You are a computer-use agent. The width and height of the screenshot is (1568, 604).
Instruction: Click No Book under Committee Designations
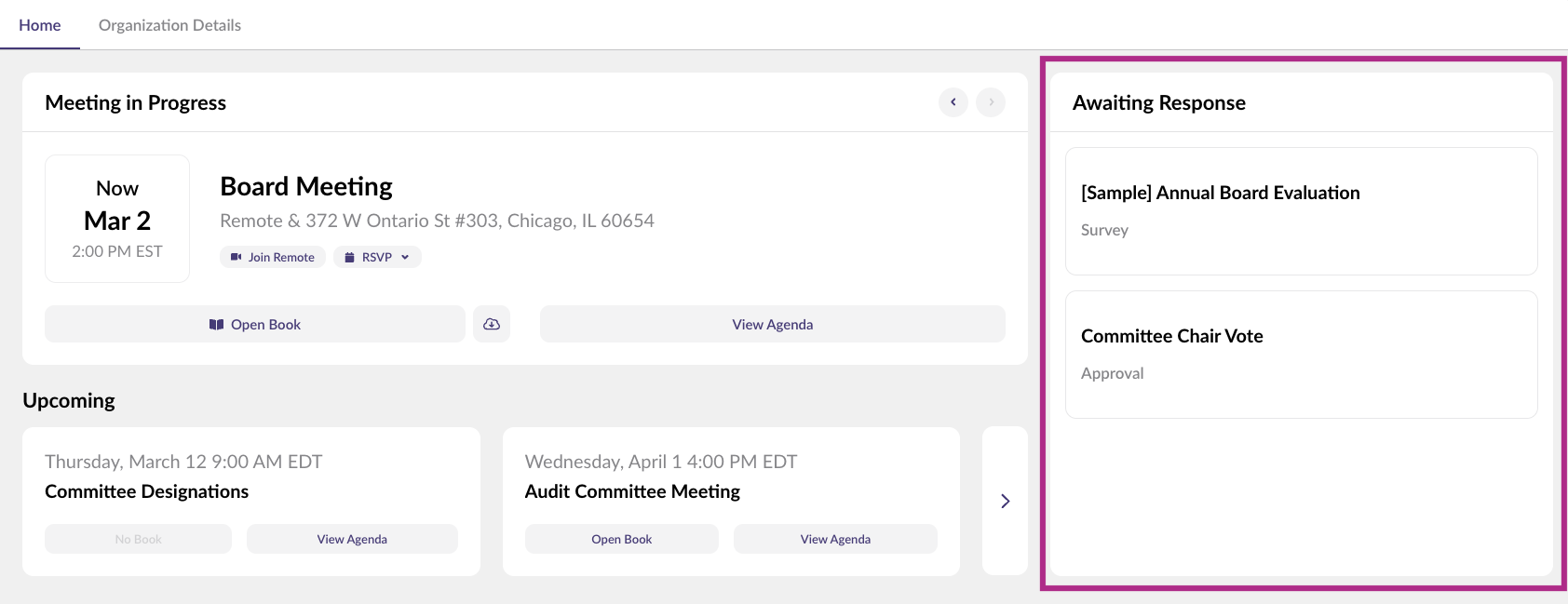pos(139,539)
